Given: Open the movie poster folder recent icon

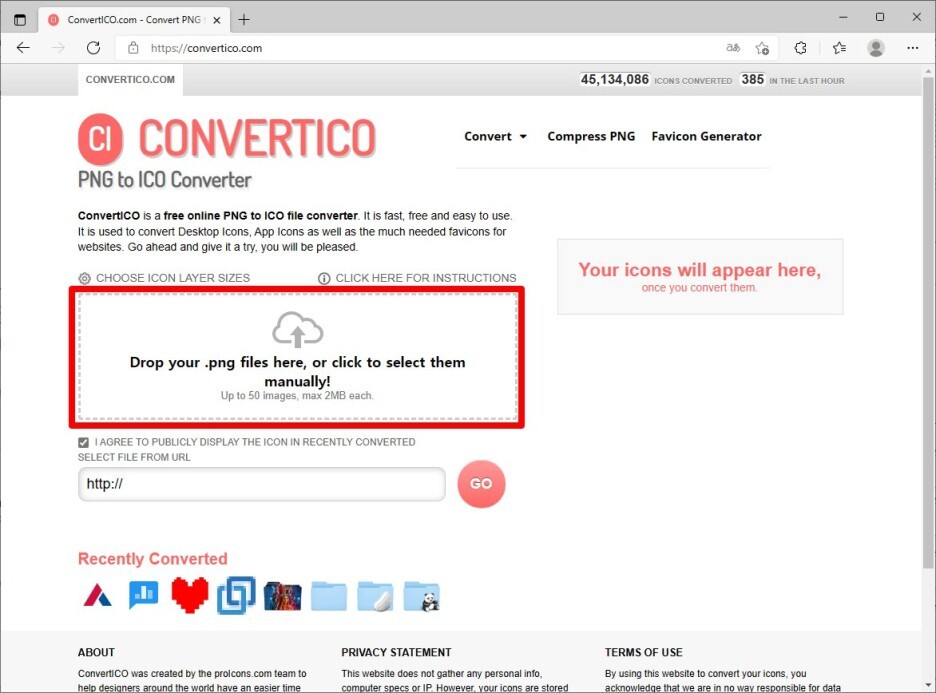Looking at the screenshot, I should coord(282,596).
